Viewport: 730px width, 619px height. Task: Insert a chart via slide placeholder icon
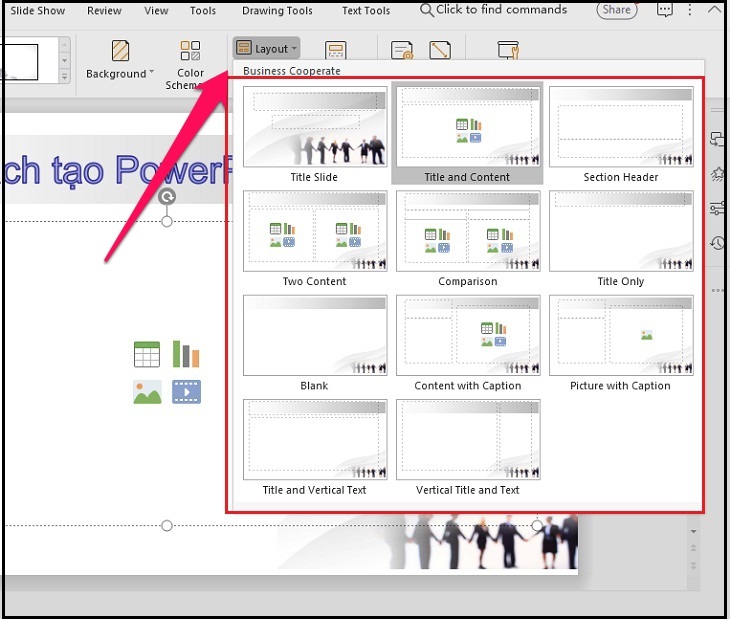[186, 354]
